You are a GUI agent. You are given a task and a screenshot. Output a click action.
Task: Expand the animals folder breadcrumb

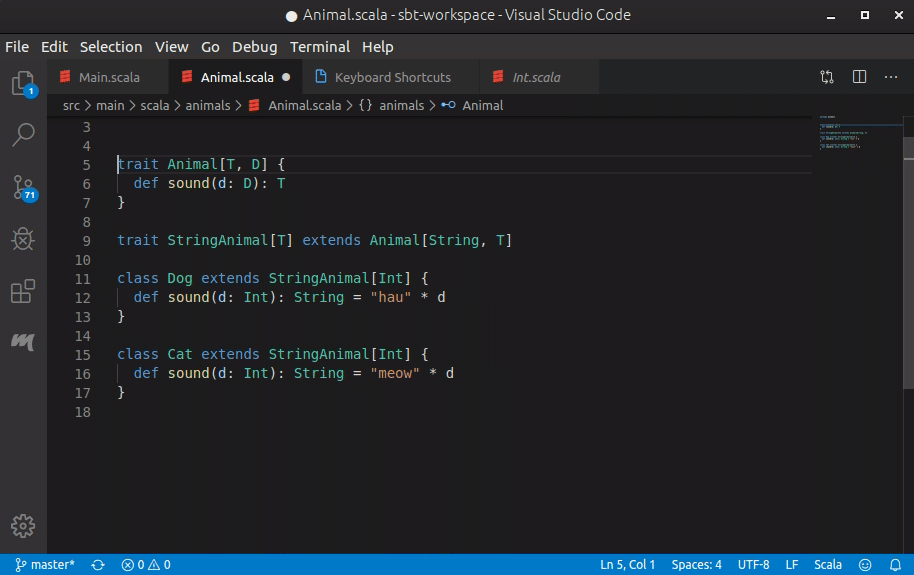(x=208, y=106)
